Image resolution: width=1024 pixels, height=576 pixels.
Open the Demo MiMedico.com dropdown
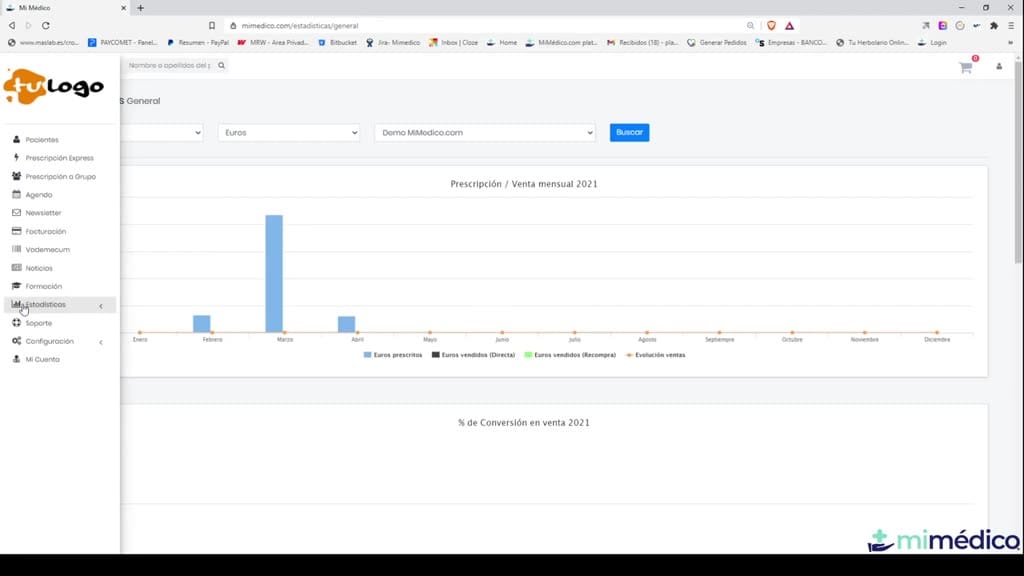pyautogui.click(x=485, y=133)
